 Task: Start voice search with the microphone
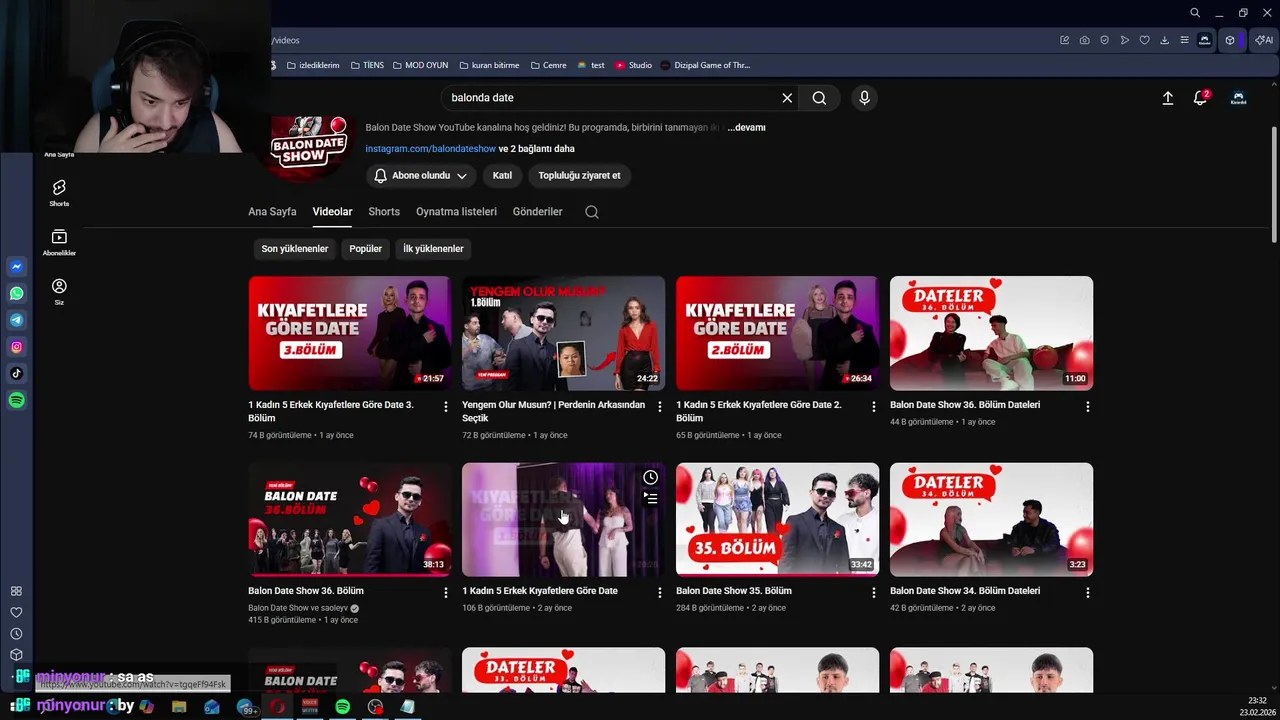(864, 98)
